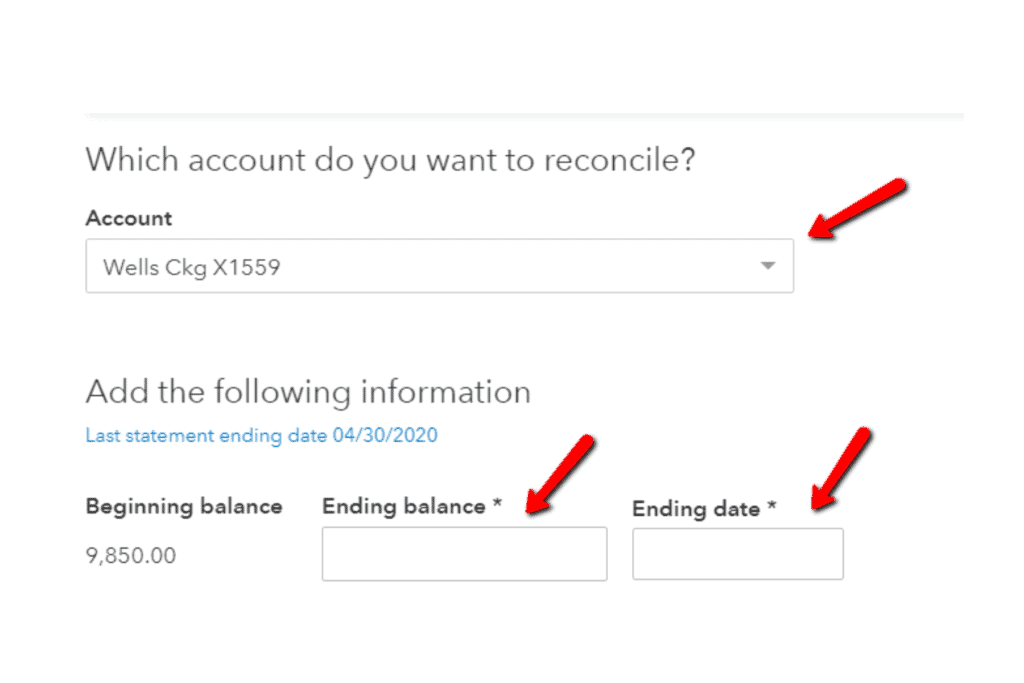
Task: Select the Ending balance field to enter amount
Action: 464,553
